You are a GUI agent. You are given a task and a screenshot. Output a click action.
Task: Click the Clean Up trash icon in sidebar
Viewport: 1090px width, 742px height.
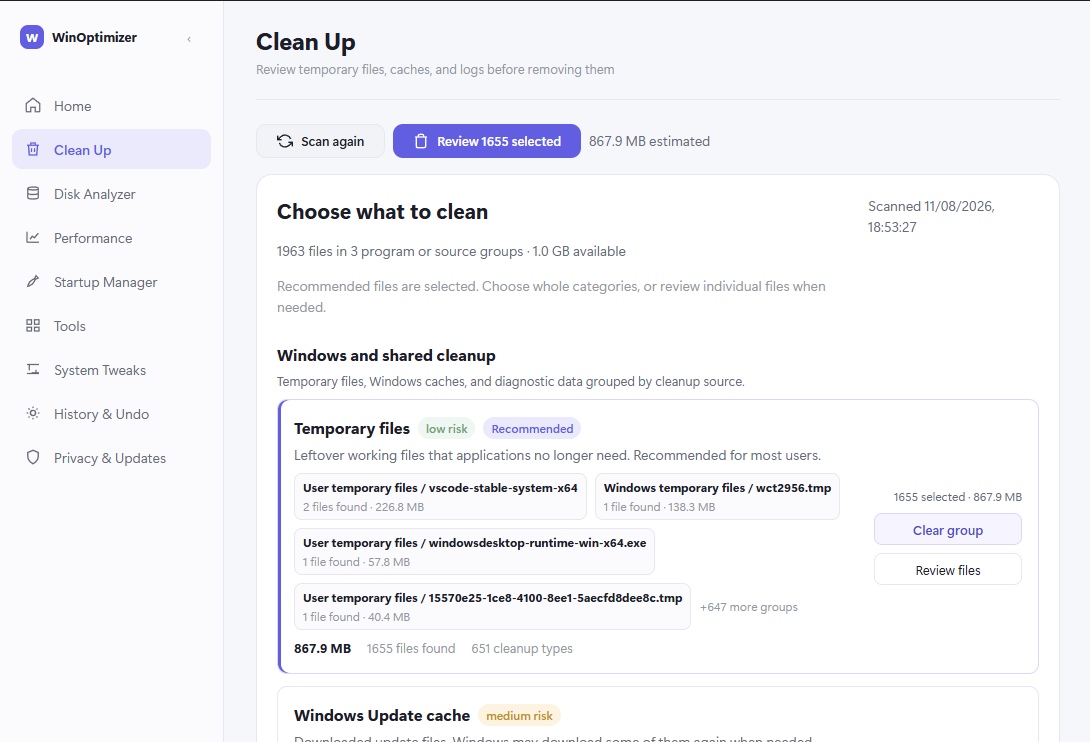[33, 150]
